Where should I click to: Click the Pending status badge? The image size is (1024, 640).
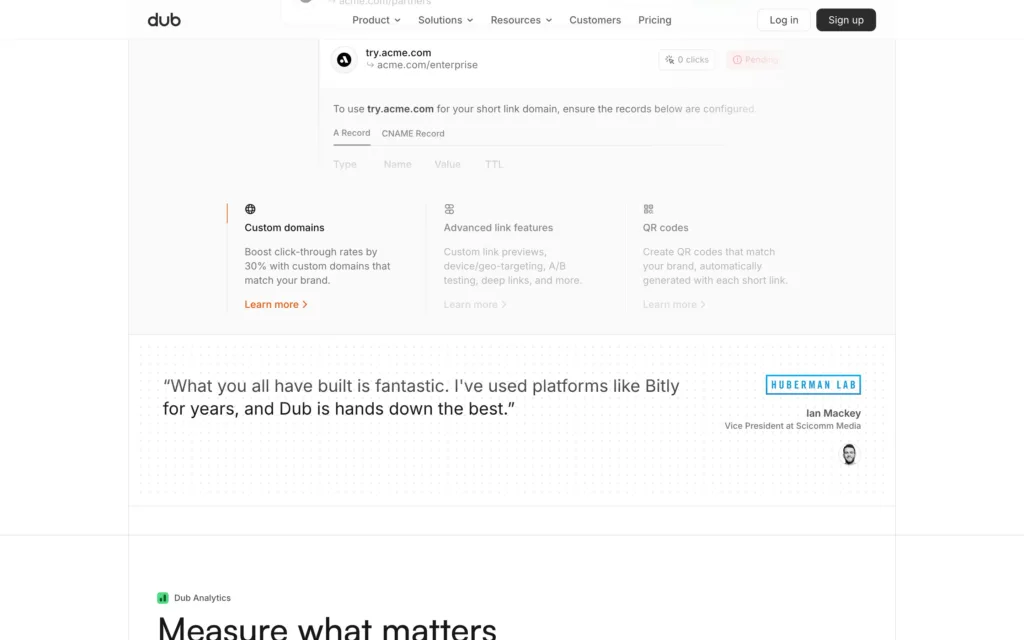pyautogui.click(x=754, y=59)
